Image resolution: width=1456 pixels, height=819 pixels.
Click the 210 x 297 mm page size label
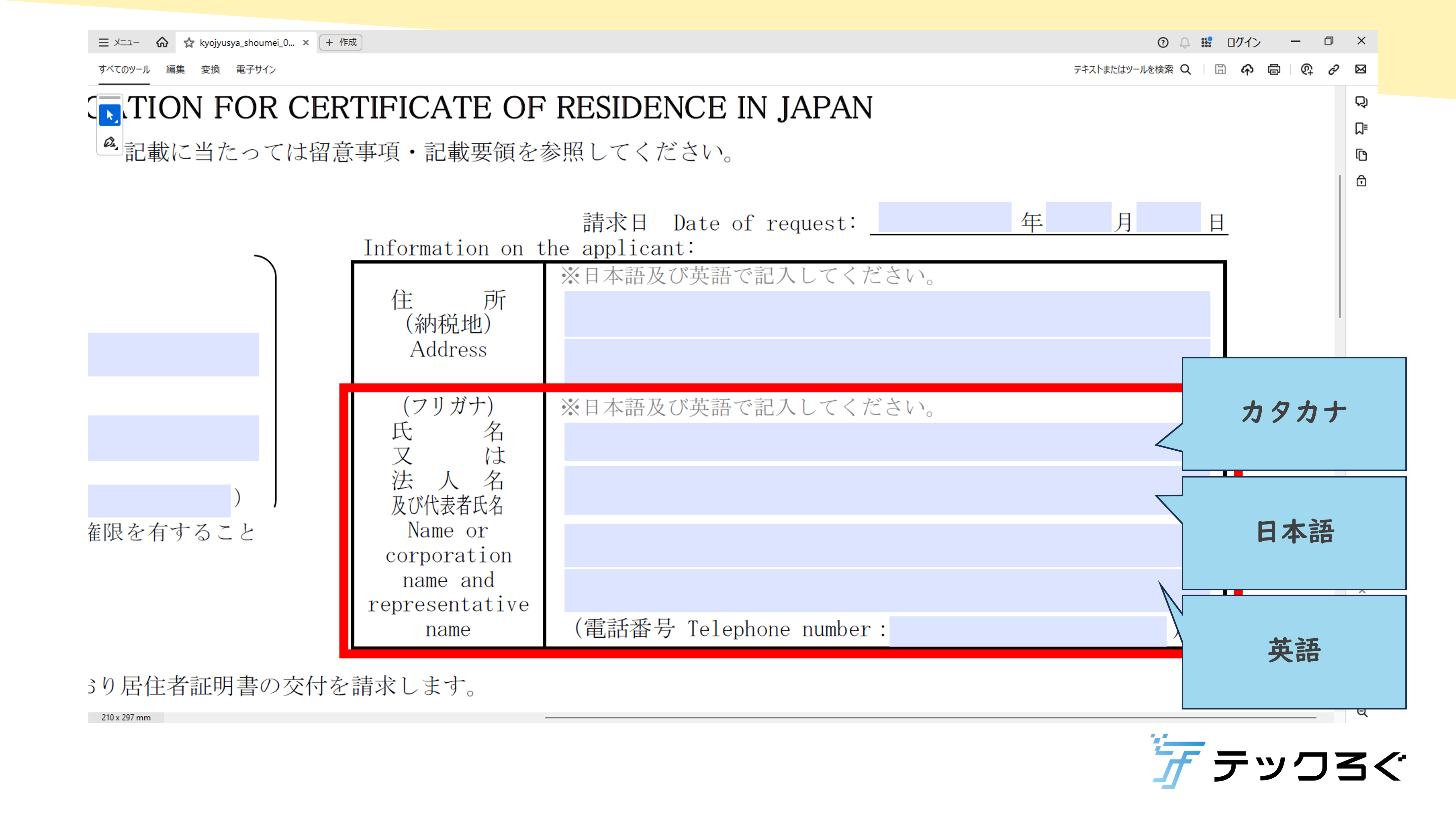[126, 718]
